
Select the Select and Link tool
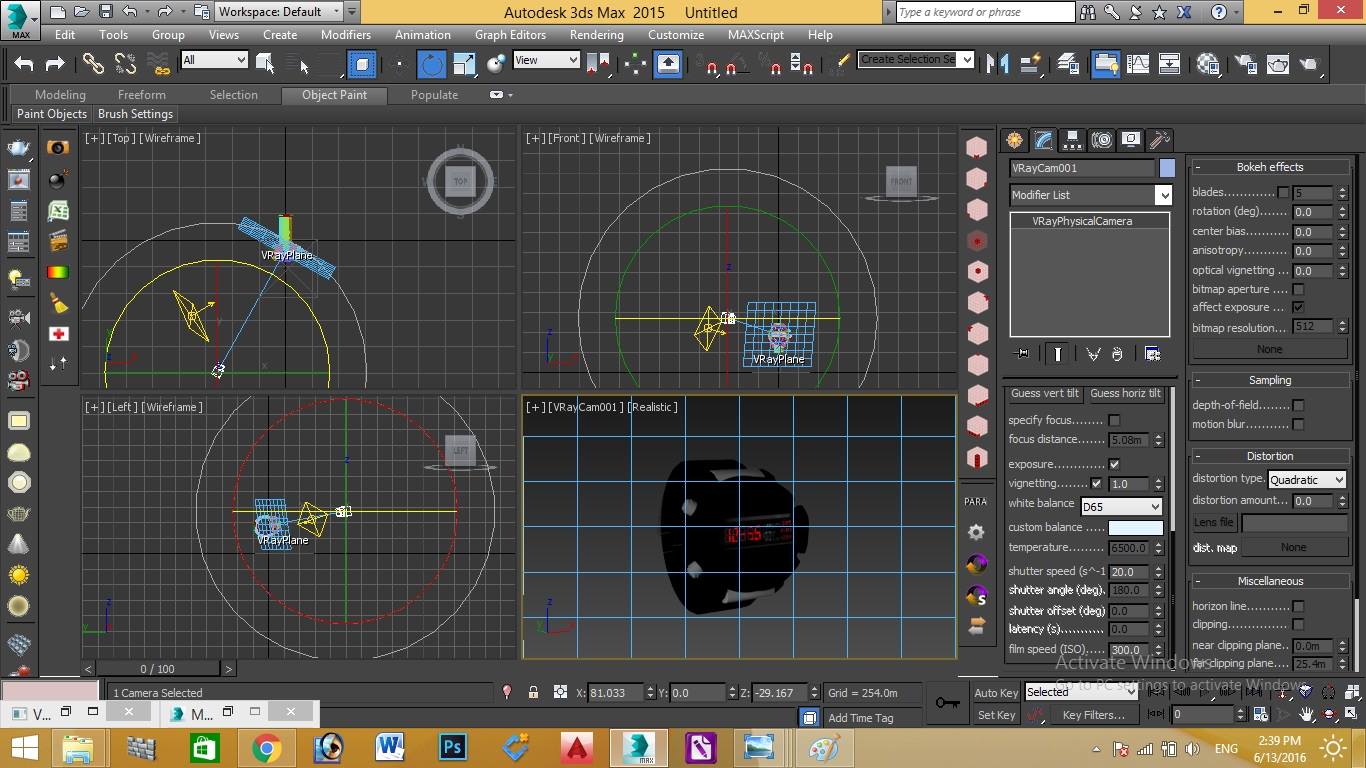(93, 64)
